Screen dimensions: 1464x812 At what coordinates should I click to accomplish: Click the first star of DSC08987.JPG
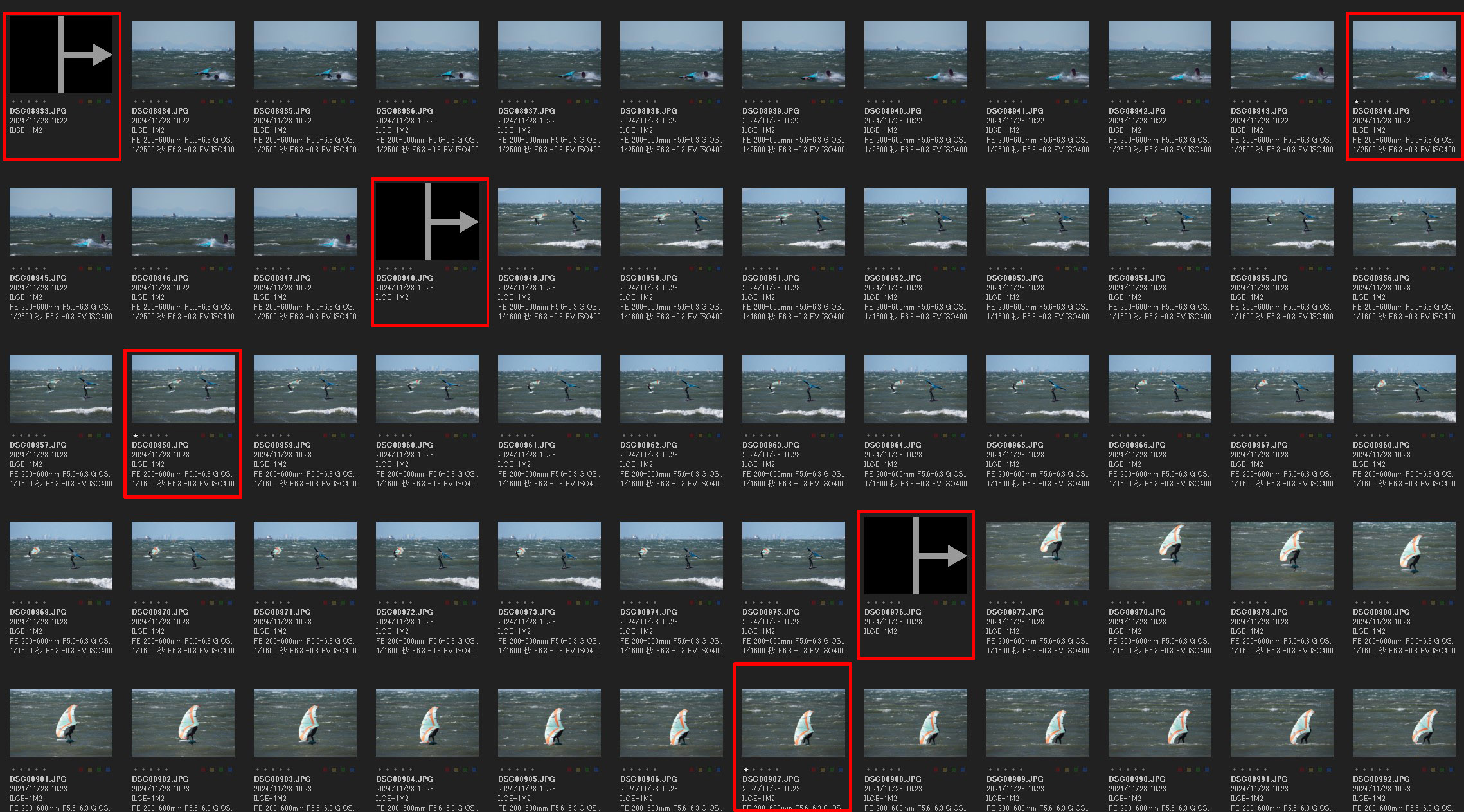coord(746,770)
